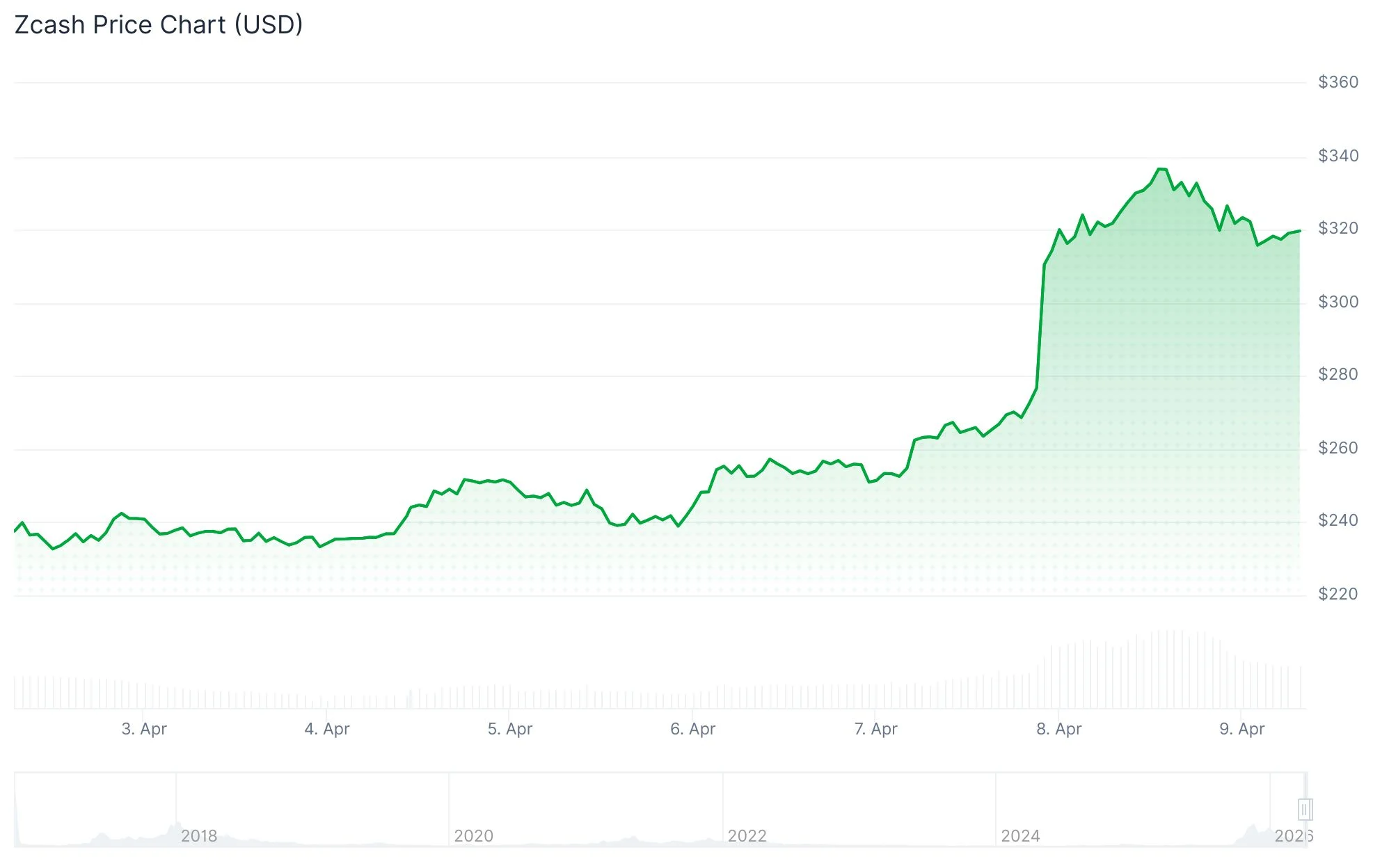Viewport: 1373px width, 868px height.
Task: Click the 5. Apr date label
Action: point(510,729)
